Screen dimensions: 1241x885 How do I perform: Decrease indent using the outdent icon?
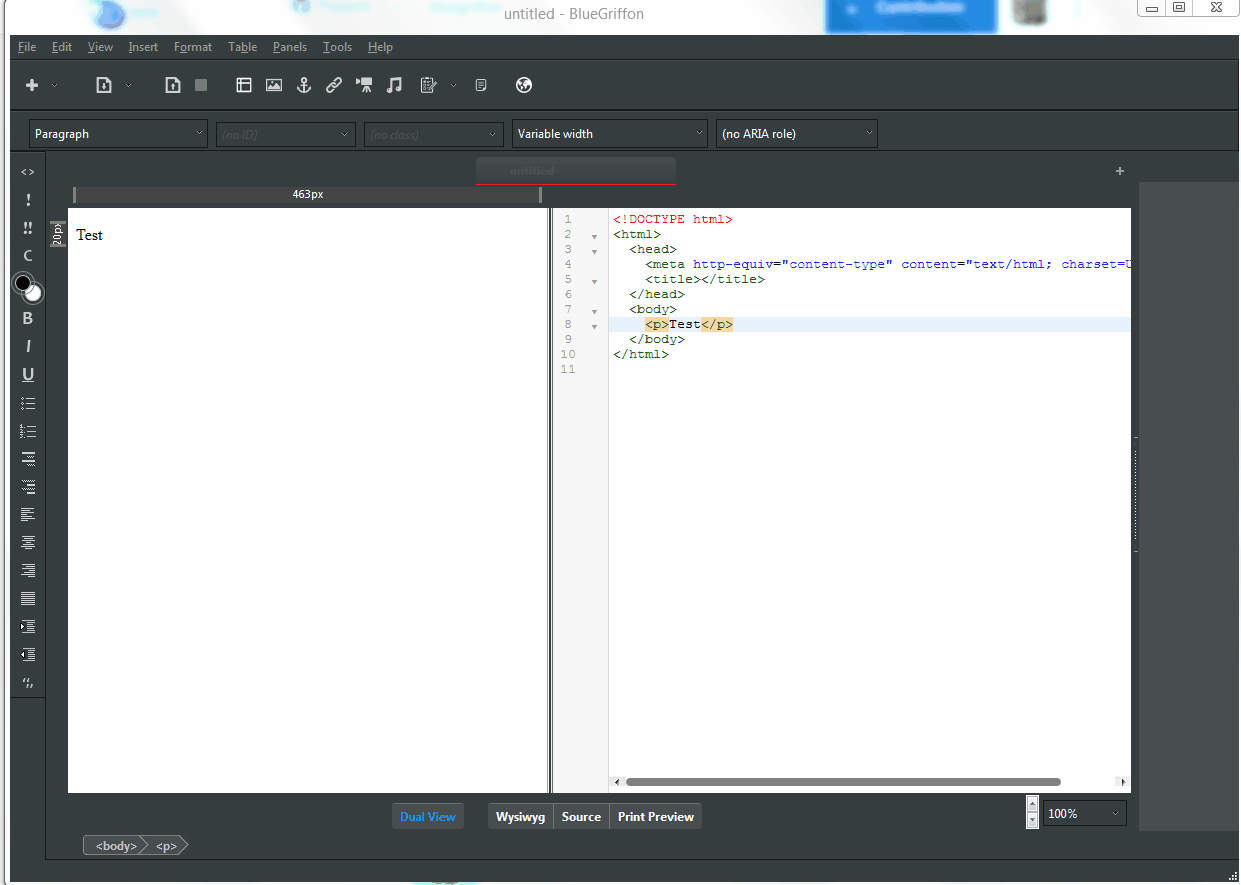[x=28, y=654]
